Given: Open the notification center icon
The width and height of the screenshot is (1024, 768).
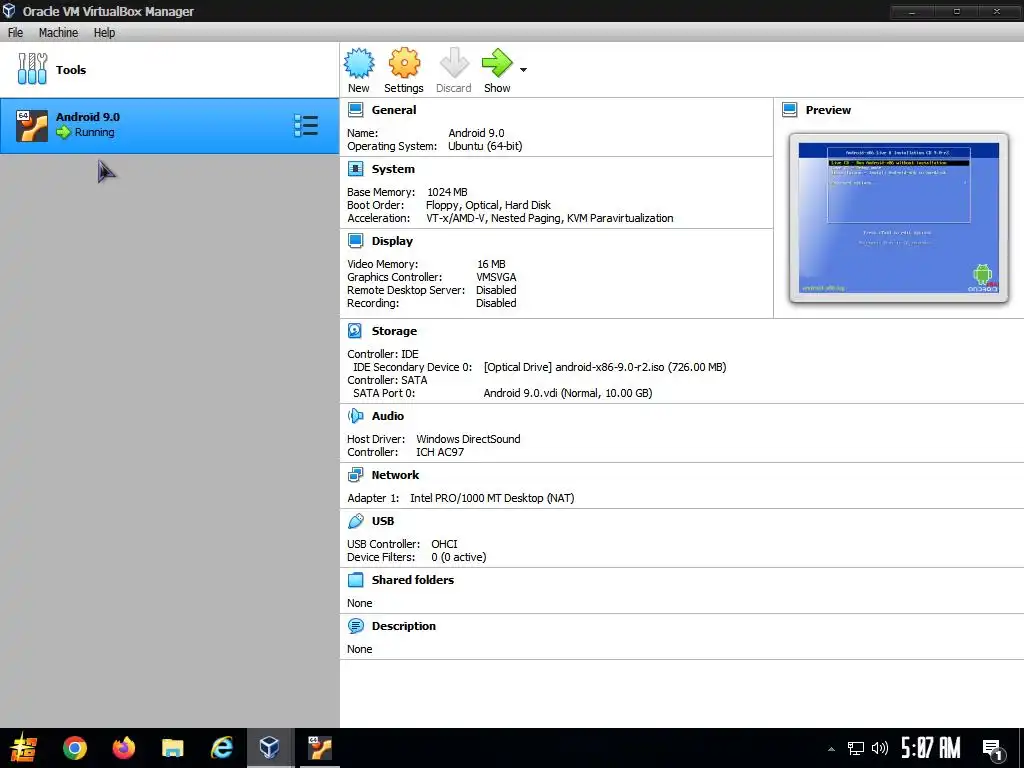Looking at the screenshot, I should pos(993,750).
